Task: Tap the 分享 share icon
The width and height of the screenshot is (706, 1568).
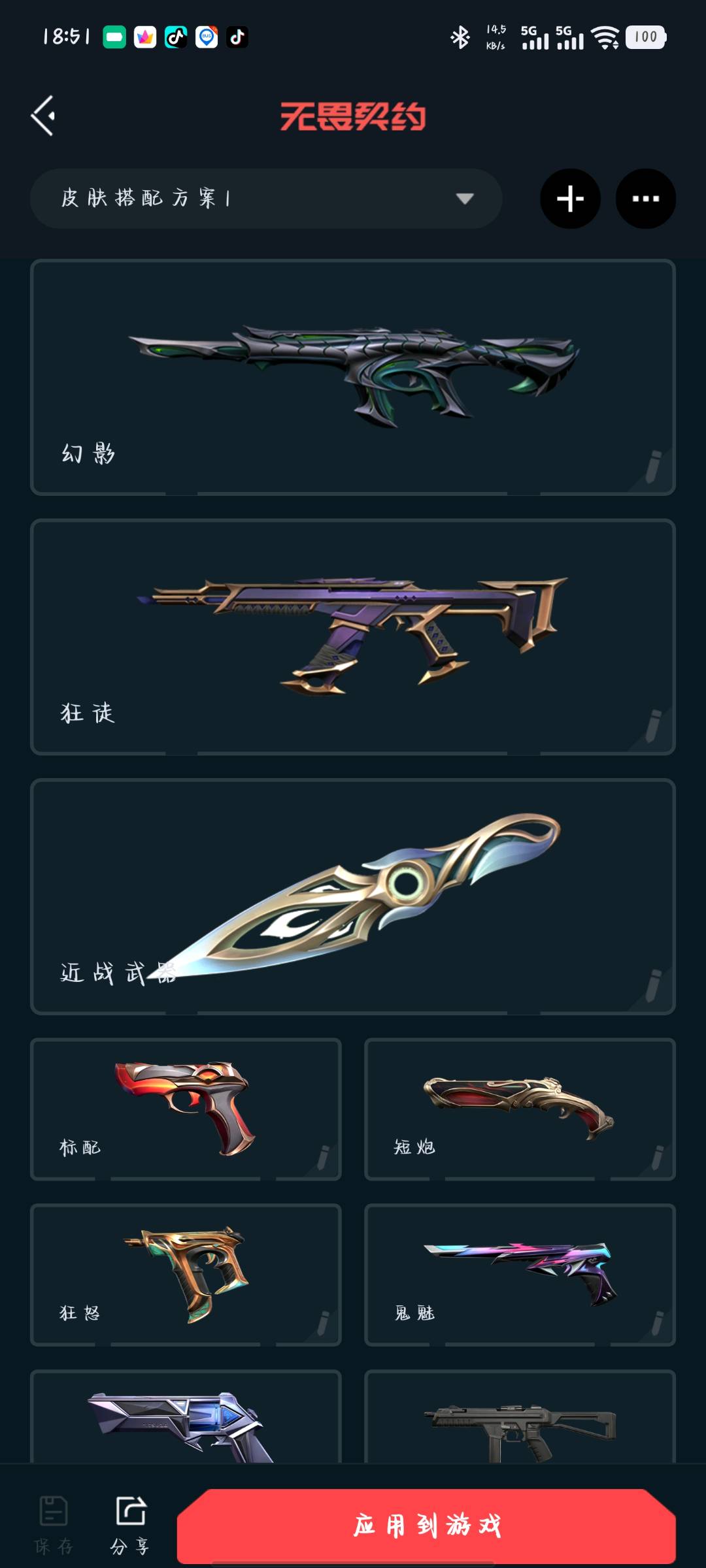Action: (130, 1525)
